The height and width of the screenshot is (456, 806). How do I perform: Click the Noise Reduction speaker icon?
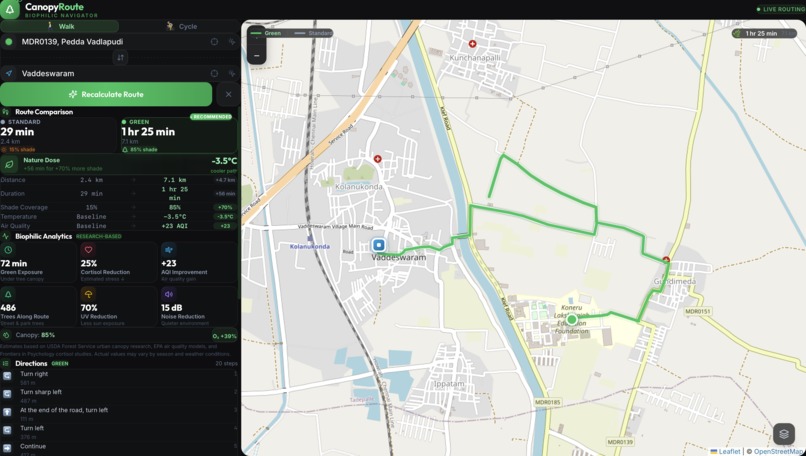point(169,294)
